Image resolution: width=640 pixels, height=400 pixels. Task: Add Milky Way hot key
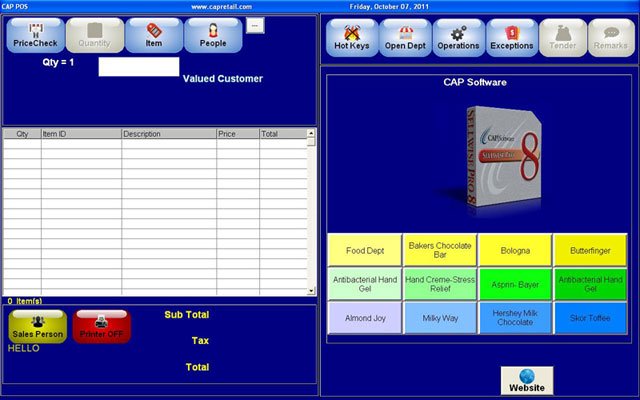(x=440, y=318)
